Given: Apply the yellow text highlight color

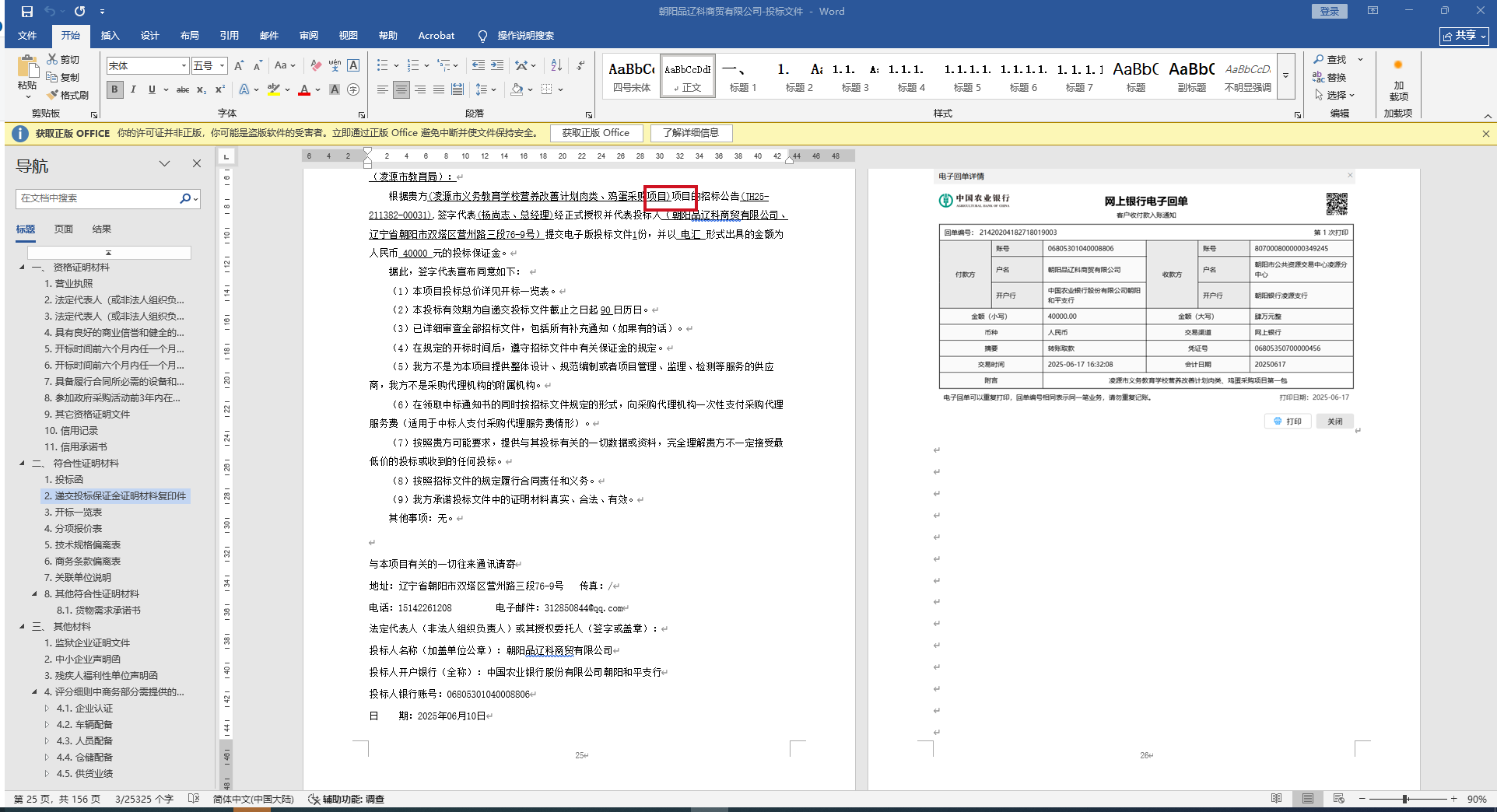Looking at the screenshot, I should tap(273, 90).
